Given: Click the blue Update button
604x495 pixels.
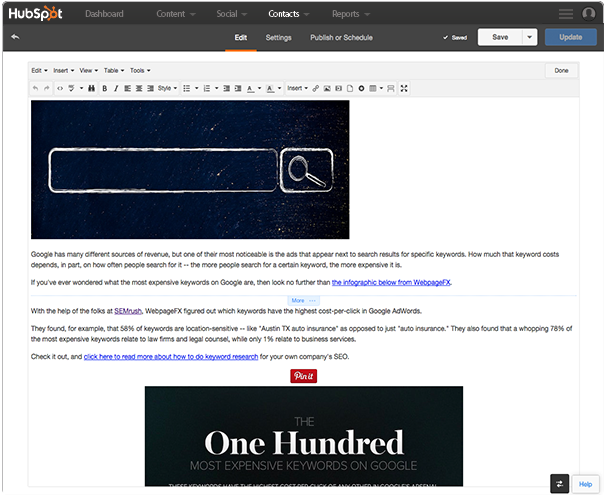Looking at the screenshot, I should click(570, 37).
